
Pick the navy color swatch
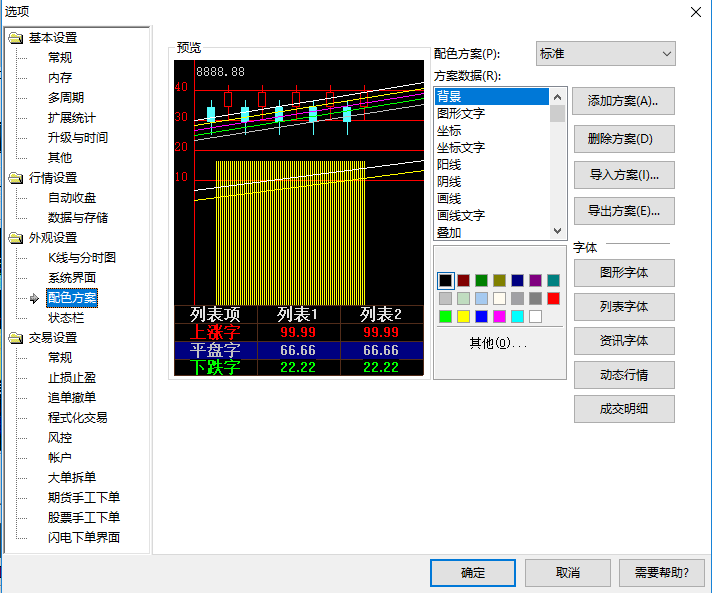pyautogui.click(x=517, y=281)
